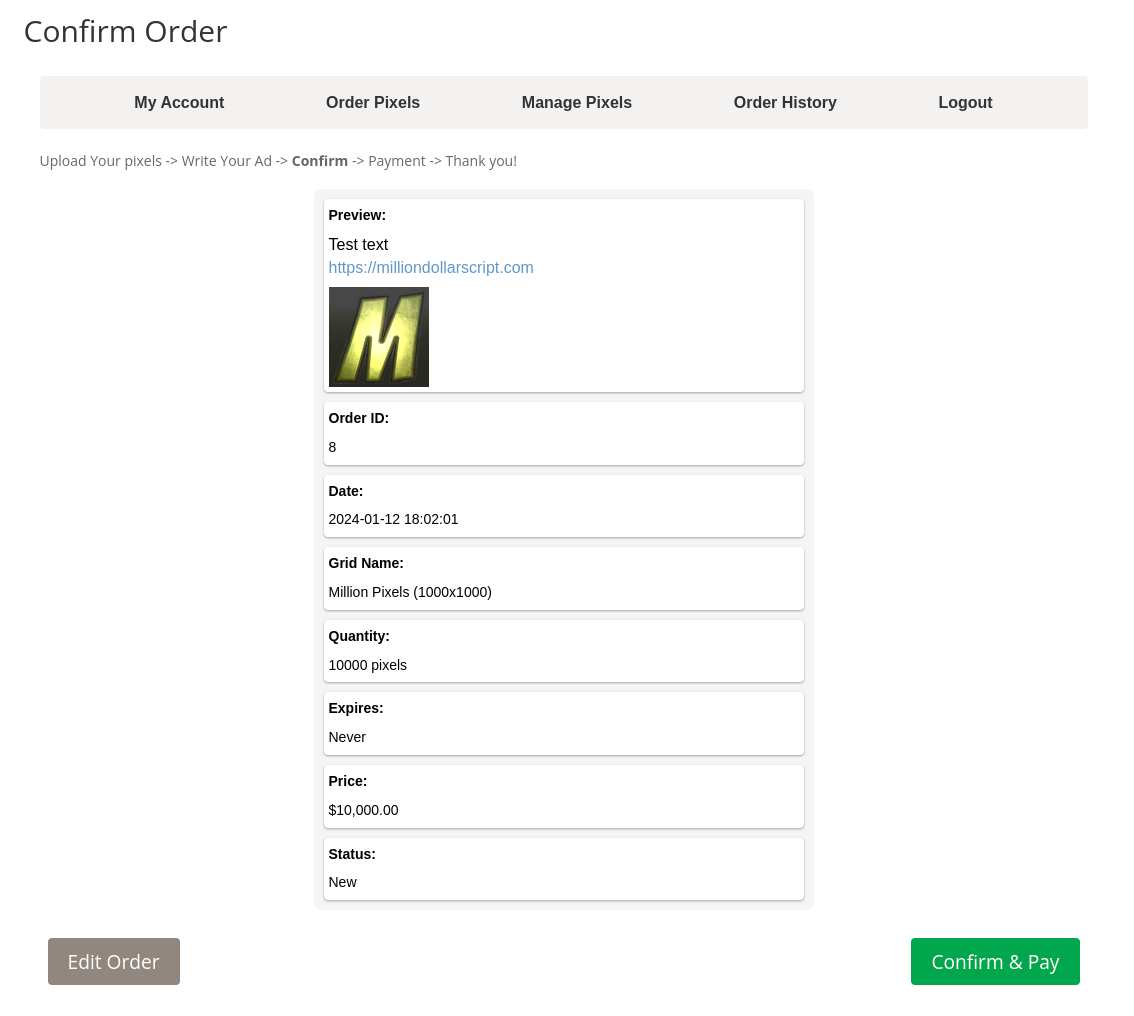Screen dimensions: 1134x1016
Task: View Order History from the menu
Action: click(785, 102)
